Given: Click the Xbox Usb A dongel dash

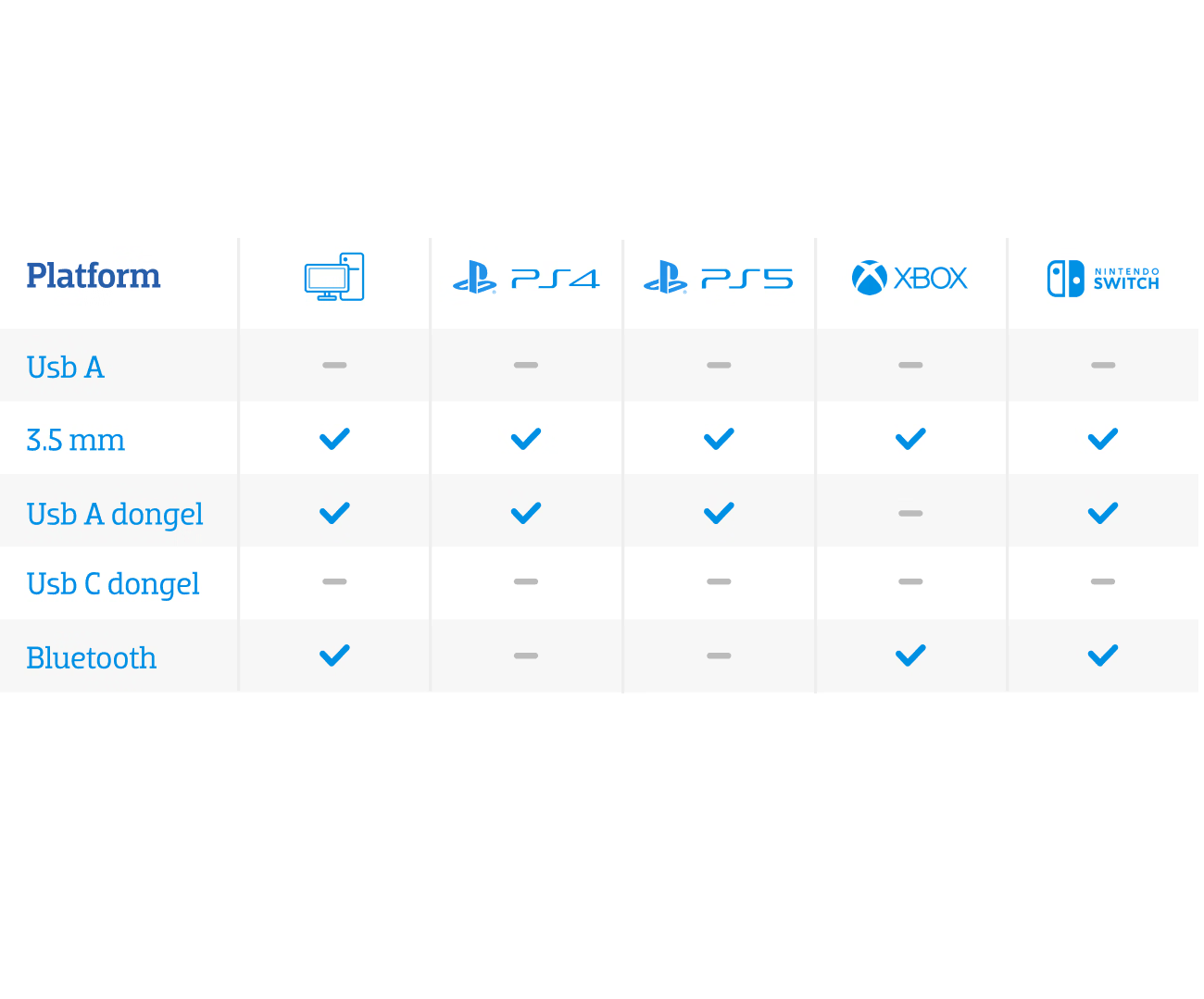Looking at the screenshot, I should pyautogui.click(x=910, y=513).
